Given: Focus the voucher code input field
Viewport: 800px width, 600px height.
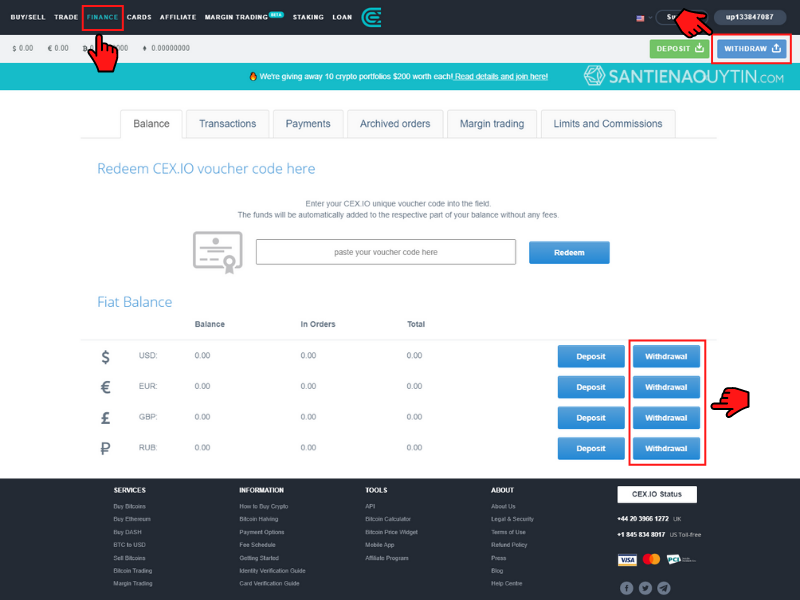Looking at the screenshot, I should [x=386, y=252].
